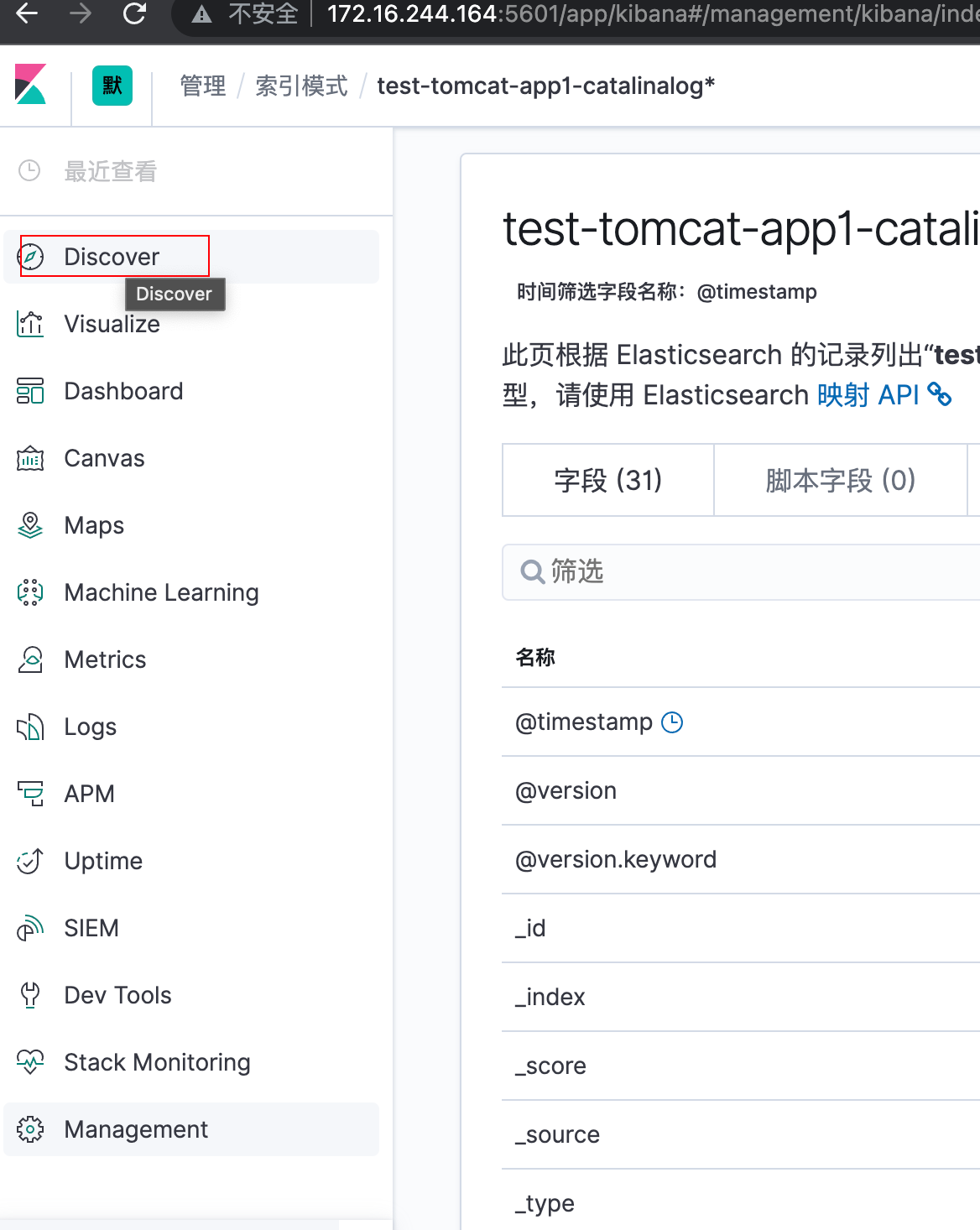Open the SIEM label
This screenshot has width=980, height=1230.
tap(92, 928)
